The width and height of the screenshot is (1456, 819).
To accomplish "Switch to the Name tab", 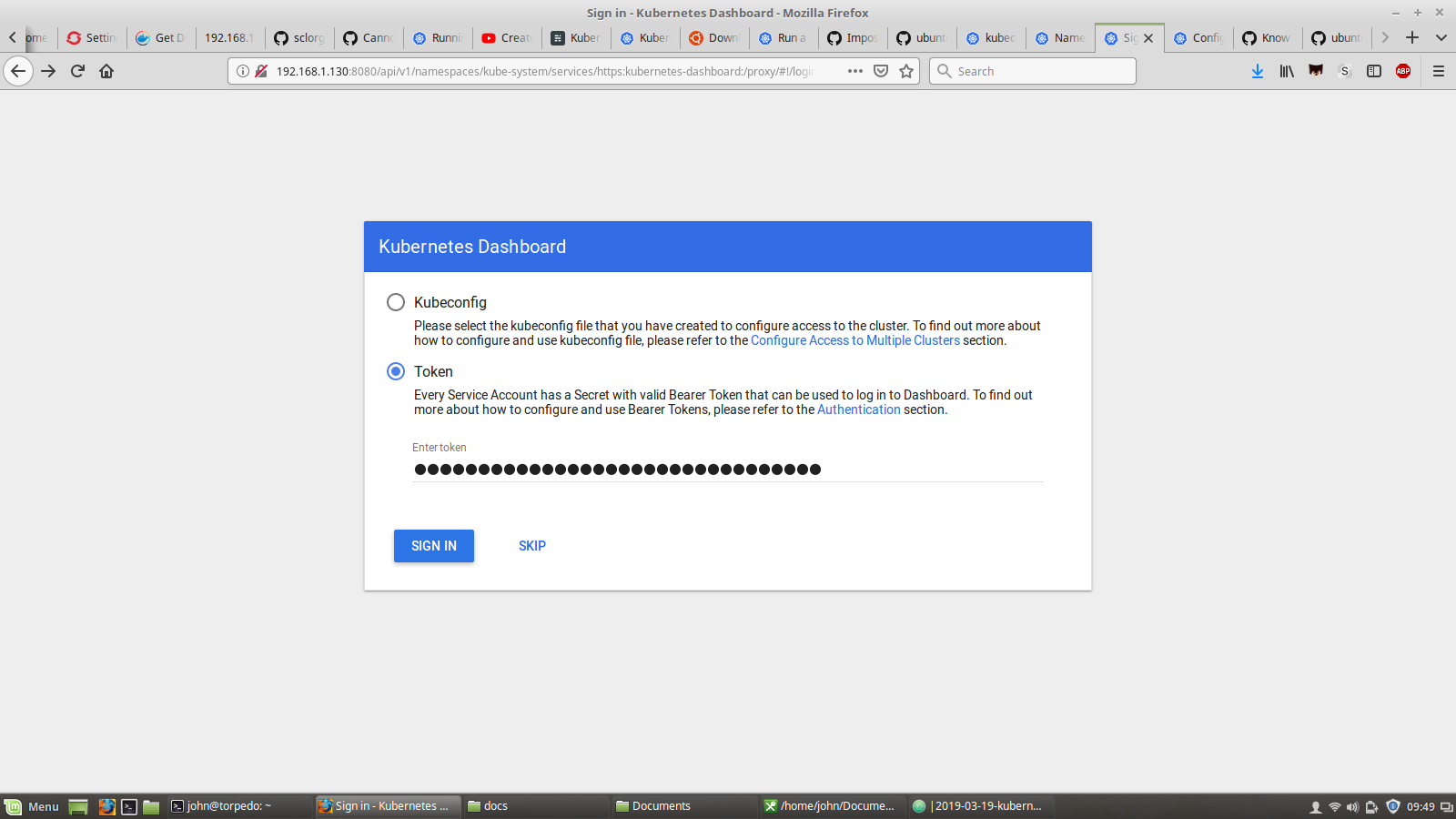I will pyautogui.click(x=1060, y=37).
